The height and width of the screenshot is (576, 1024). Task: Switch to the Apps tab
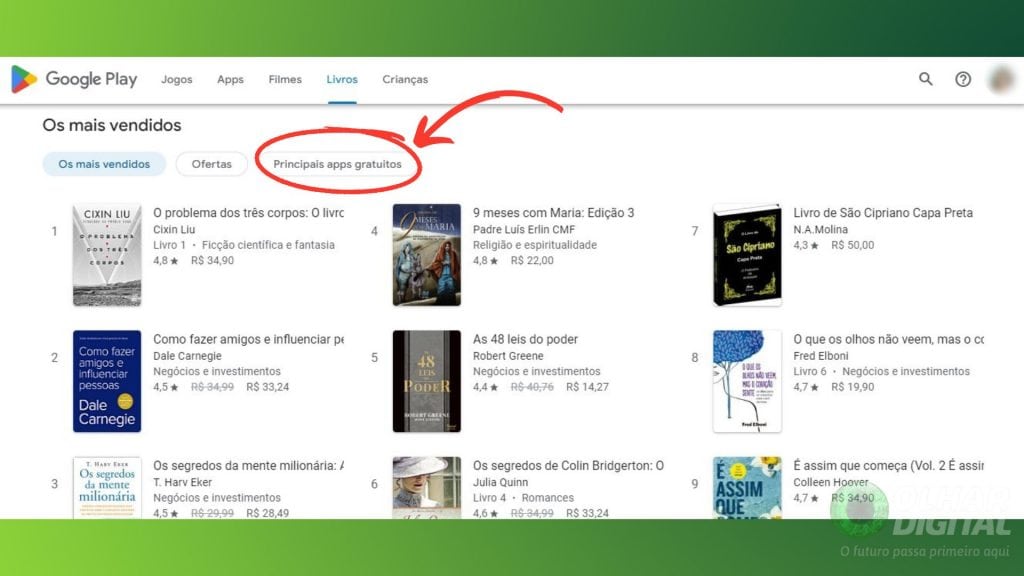tap(231, 79)
